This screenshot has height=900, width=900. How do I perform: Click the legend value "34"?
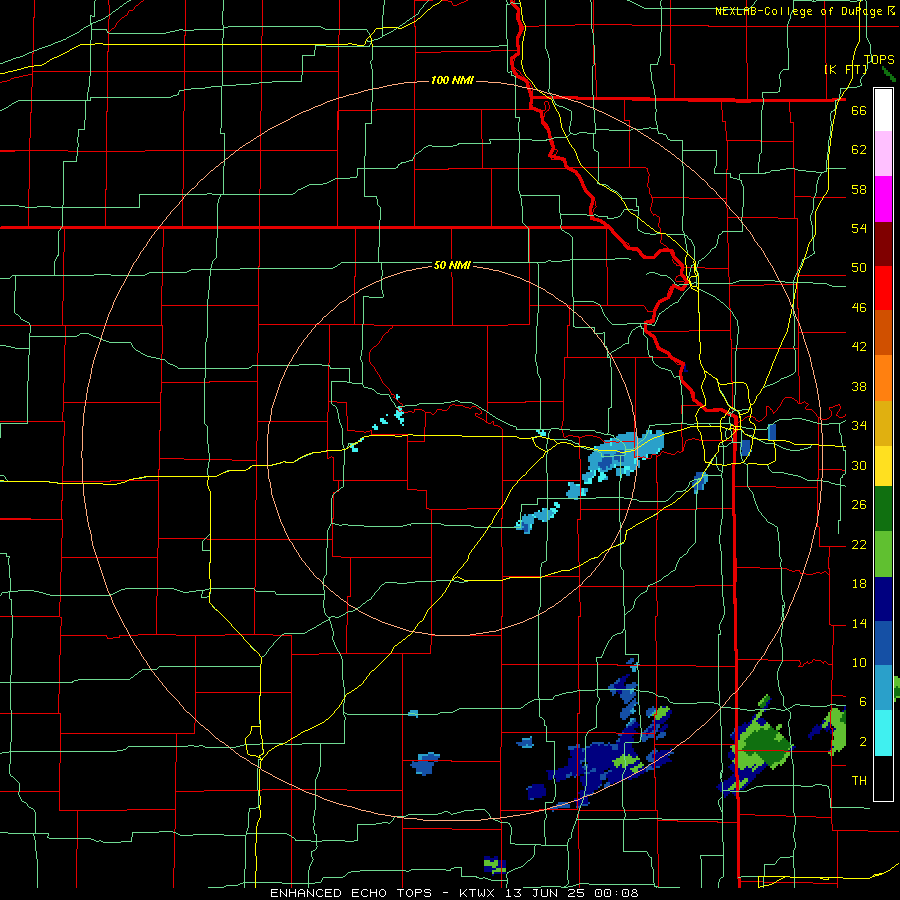point(859,426)
